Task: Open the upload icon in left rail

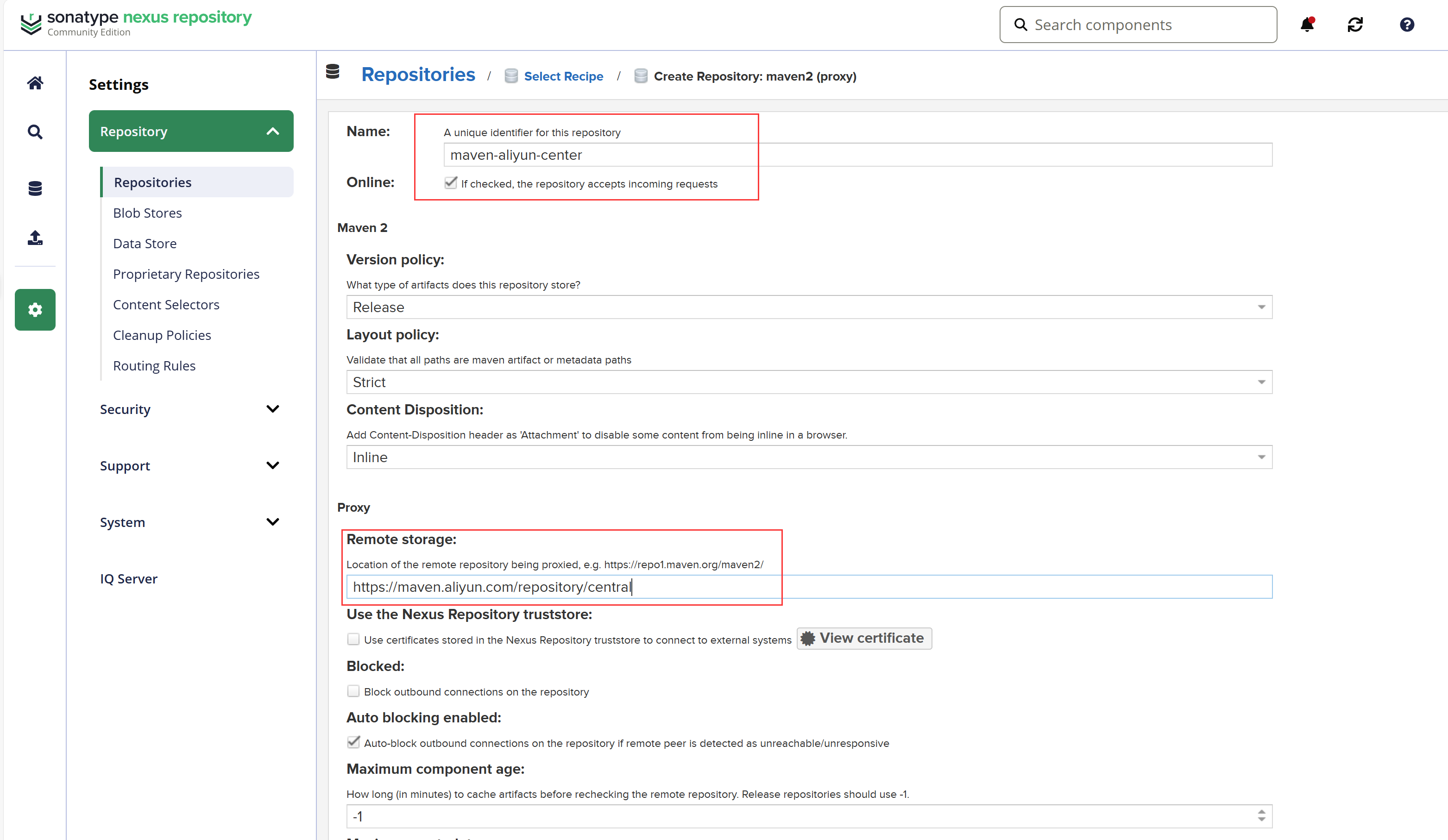Action: point(35,238)
